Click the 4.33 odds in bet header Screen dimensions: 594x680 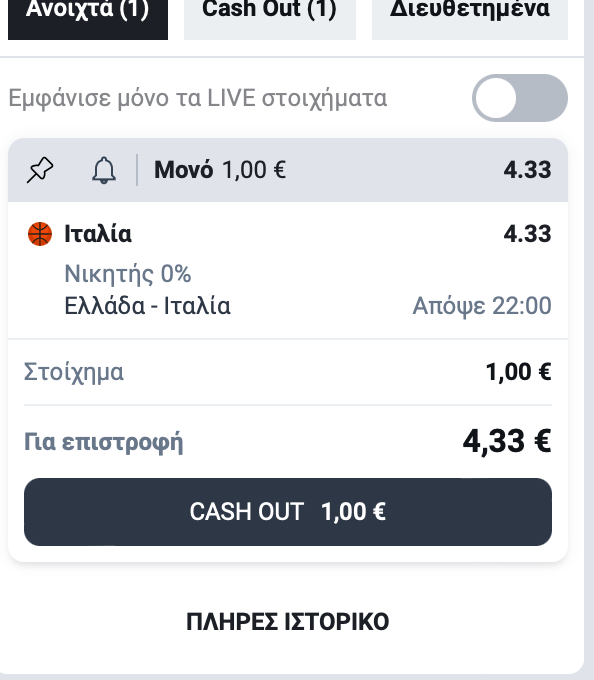click(x=527, y=170)
